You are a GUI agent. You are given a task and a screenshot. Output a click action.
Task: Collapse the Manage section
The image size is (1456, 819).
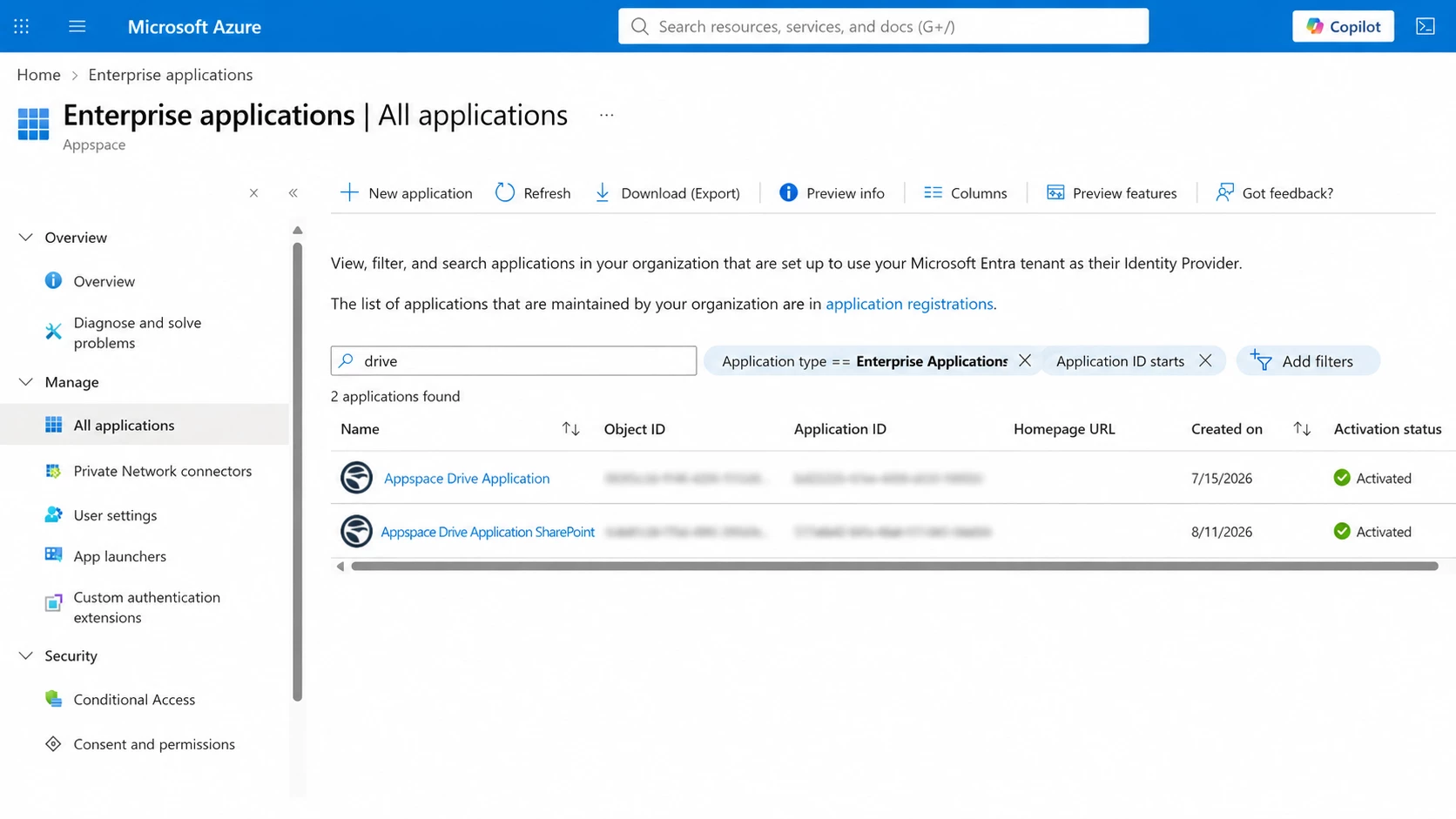[26, 382]
